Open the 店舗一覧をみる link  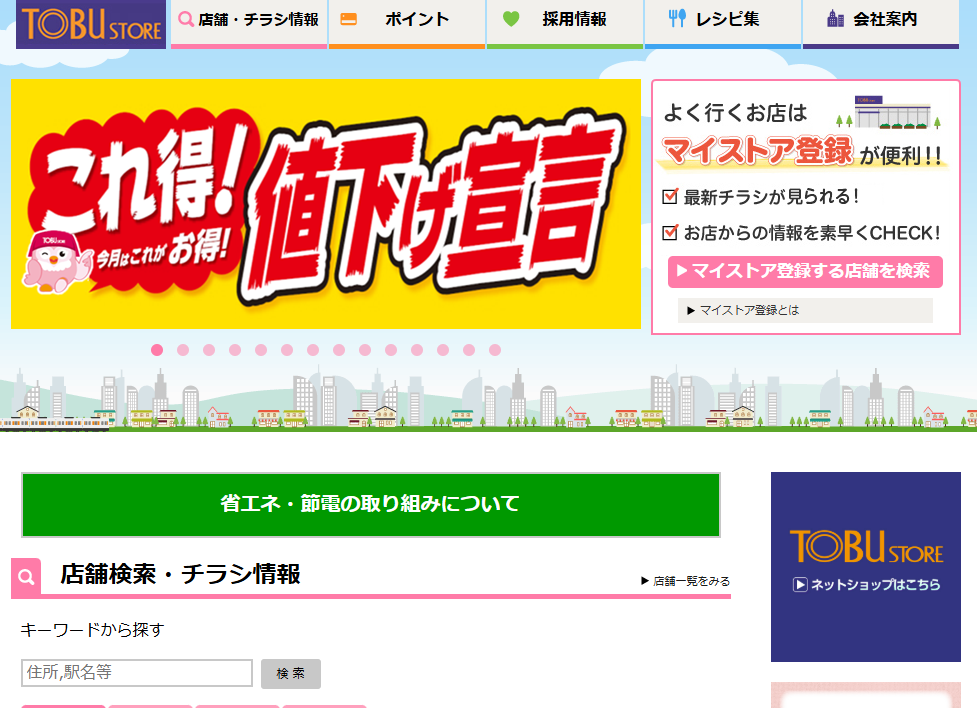685,581
